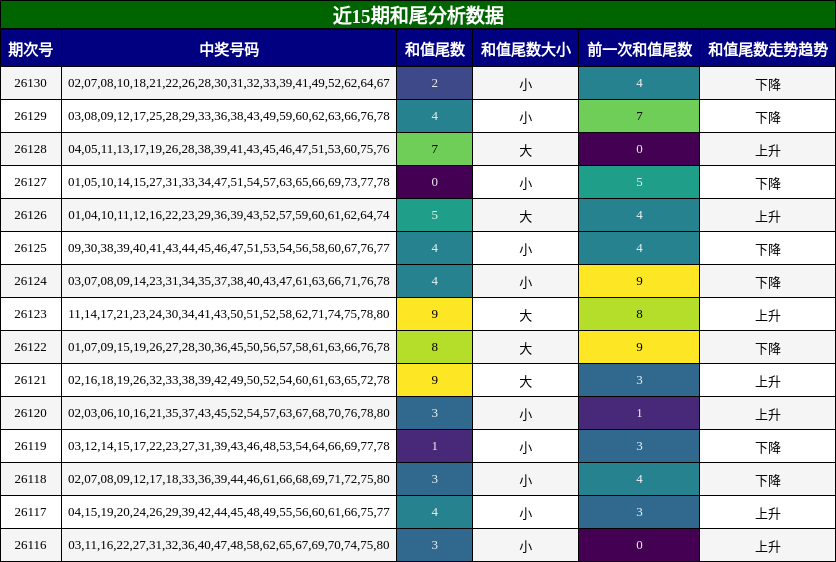Image resolution: width=836 pixels, height=562 pixels.
Task: Click 上升 trend cell in row 26128
Action: 768,149
